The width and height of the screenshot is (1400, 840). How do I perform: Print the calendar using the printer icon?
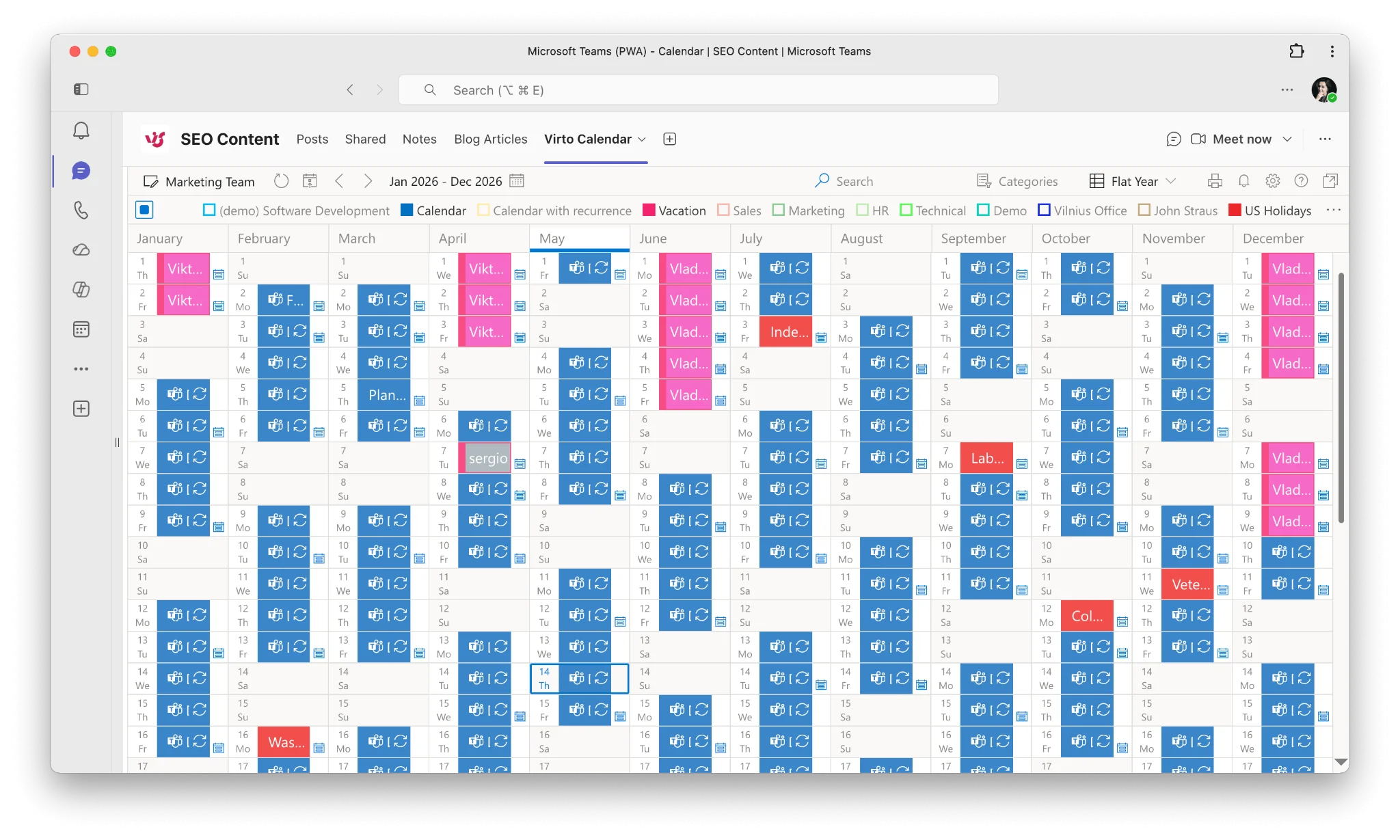1215,181
